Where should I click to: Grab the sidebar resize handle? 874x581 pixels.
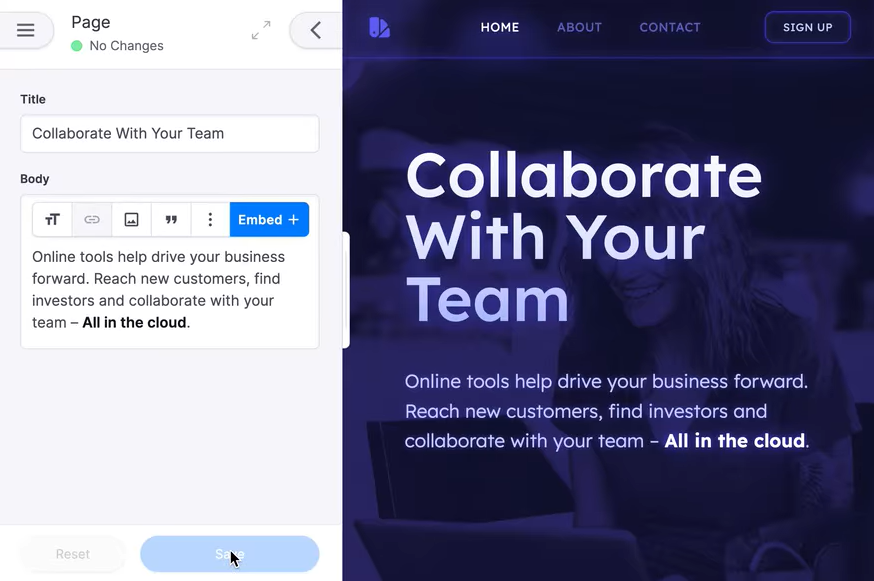346,290
